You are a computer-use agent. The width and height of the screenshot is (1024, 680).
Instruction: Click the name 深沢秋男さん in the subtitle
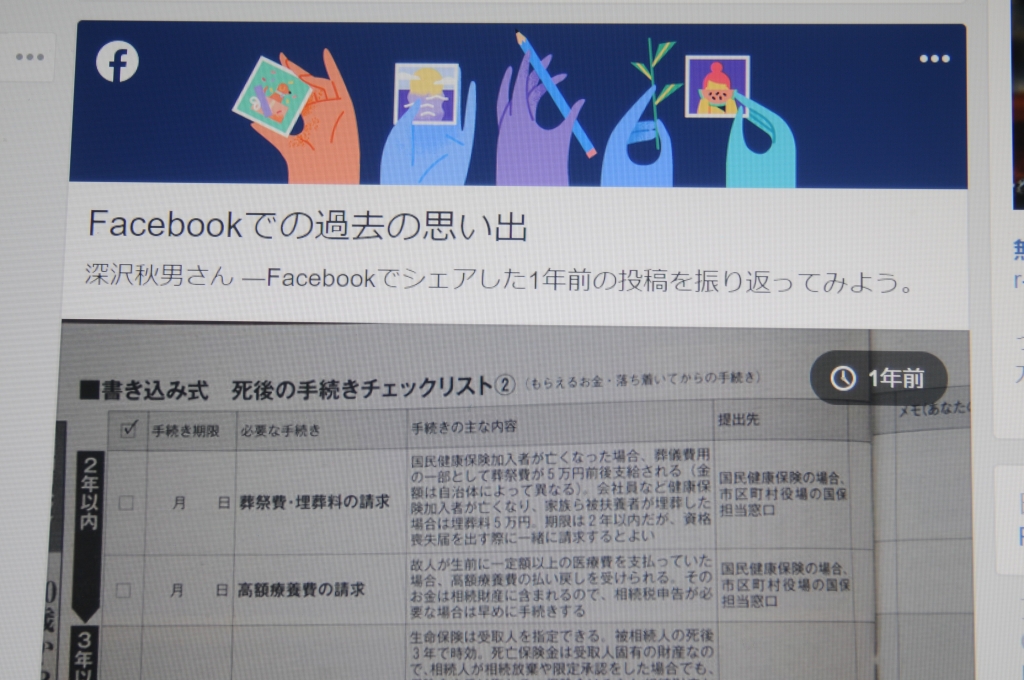(x=159, y=275)
